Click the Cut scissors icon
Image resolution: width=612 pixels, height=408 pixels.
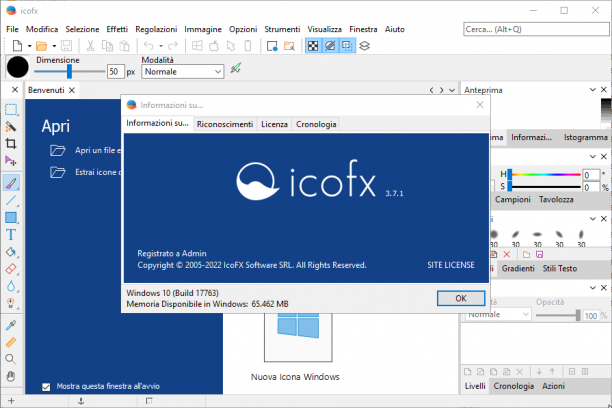pos(90,46)
